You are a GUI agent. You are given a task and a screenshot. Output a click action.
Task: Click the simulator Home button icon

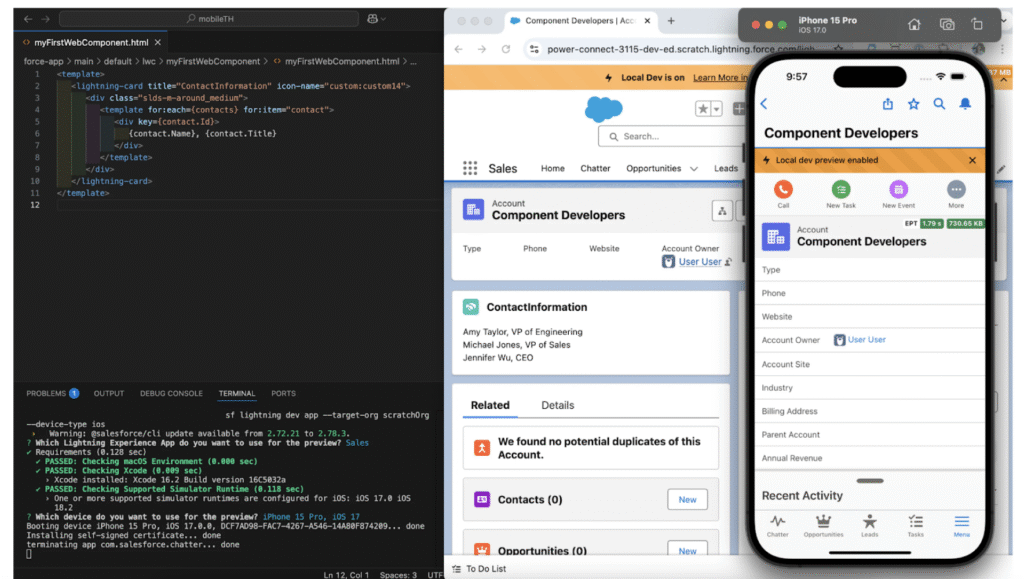point(914,25)
